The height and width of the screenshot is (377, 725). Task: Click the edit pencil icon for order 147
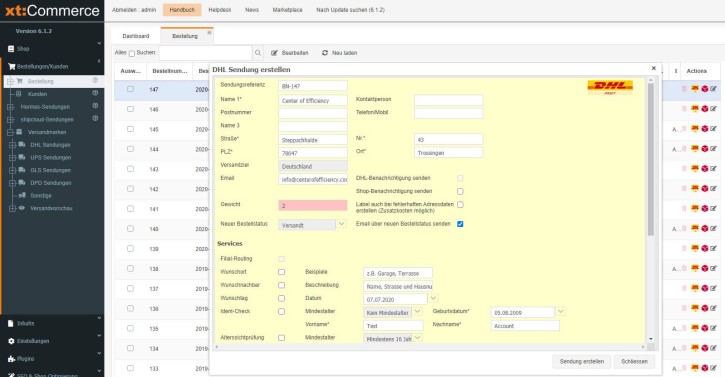tap(713, 89)
